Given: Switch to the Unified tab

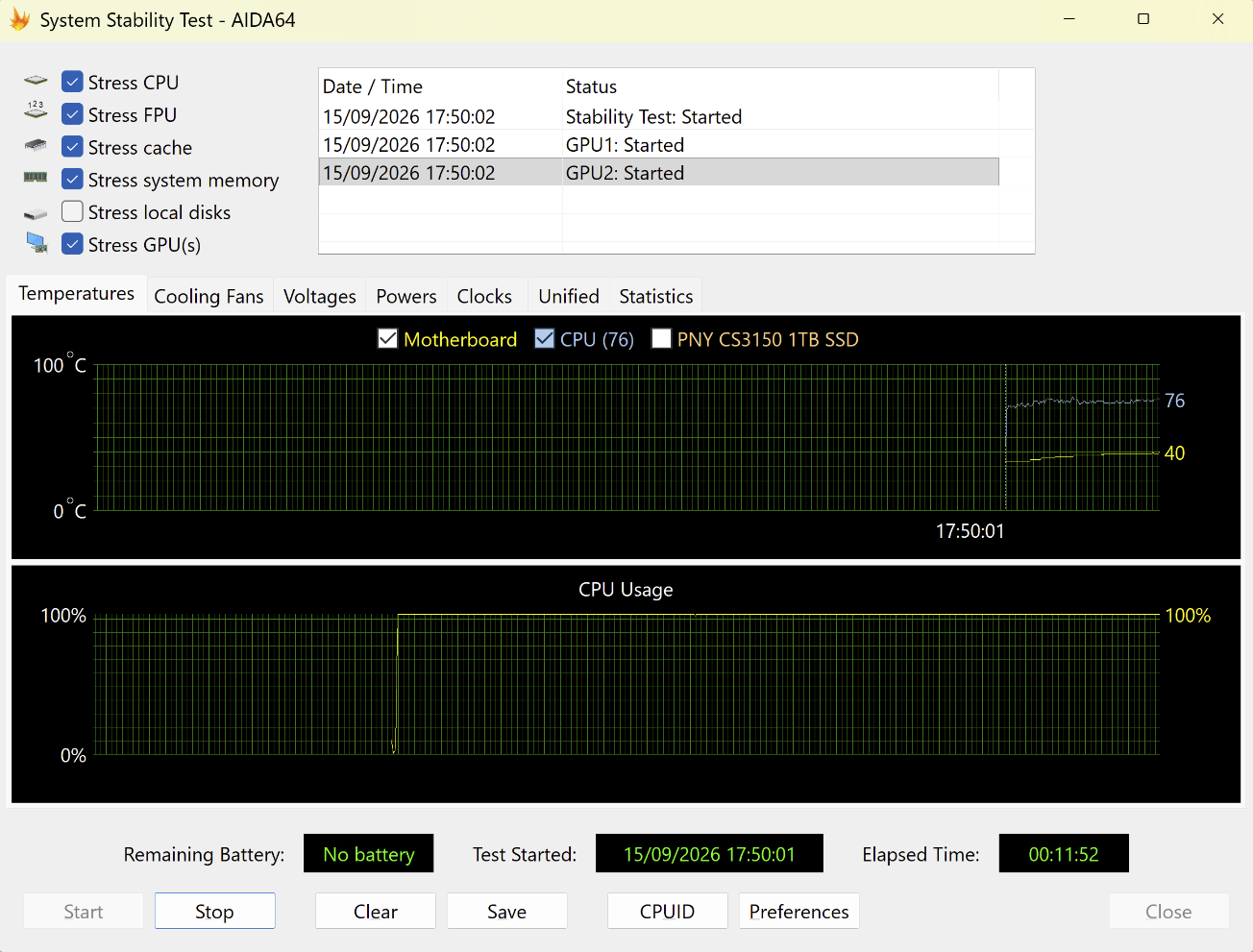Looking at the screenshot, I should coord(569,296).
